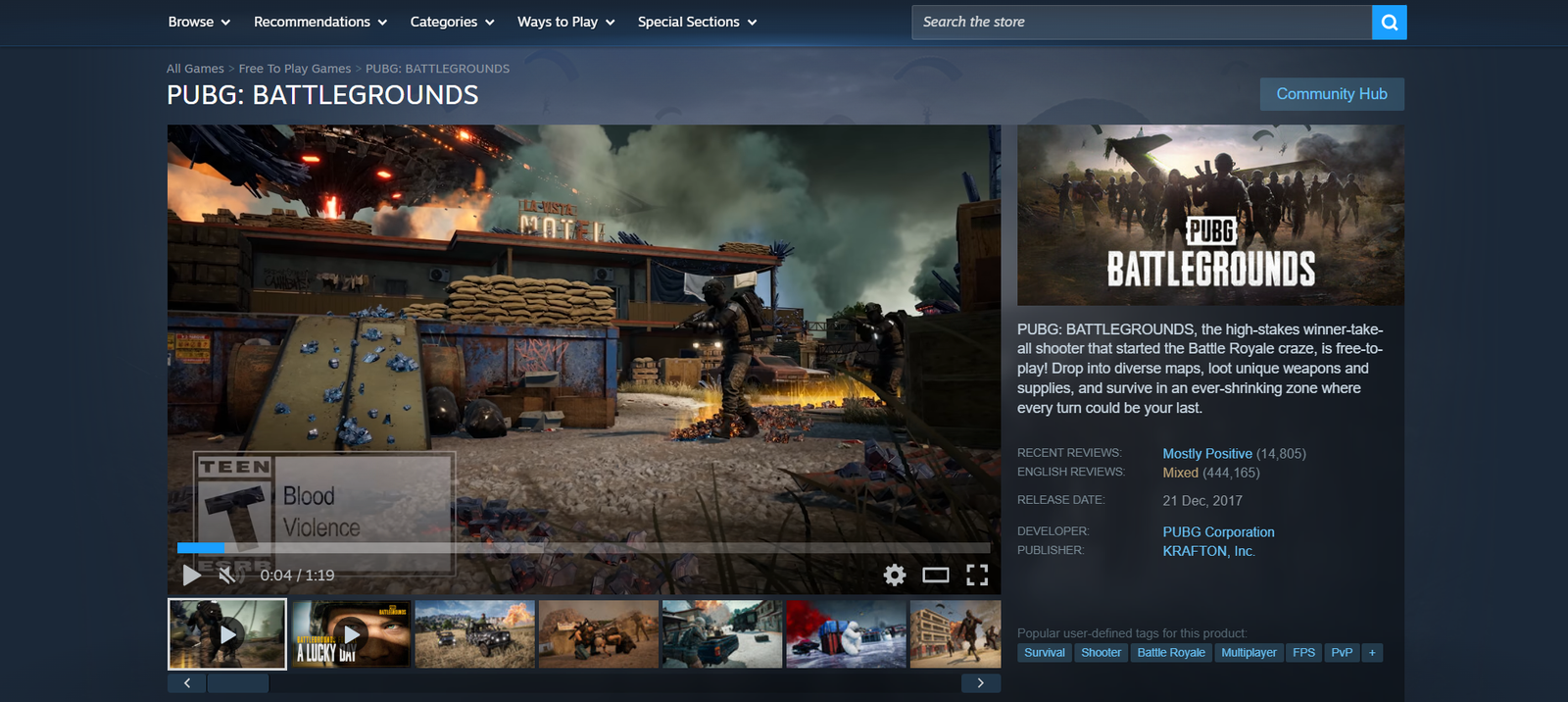This screenshot has height=702, width=1568.
Task: Select the first trailer thumbnail
Action: (227, 634)
